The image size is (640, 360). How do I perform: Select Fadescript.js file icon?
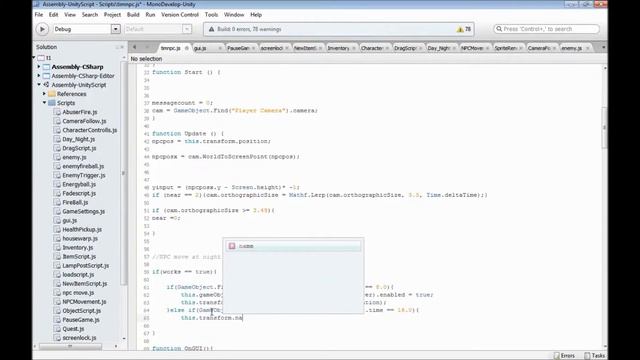coord(57,193)
